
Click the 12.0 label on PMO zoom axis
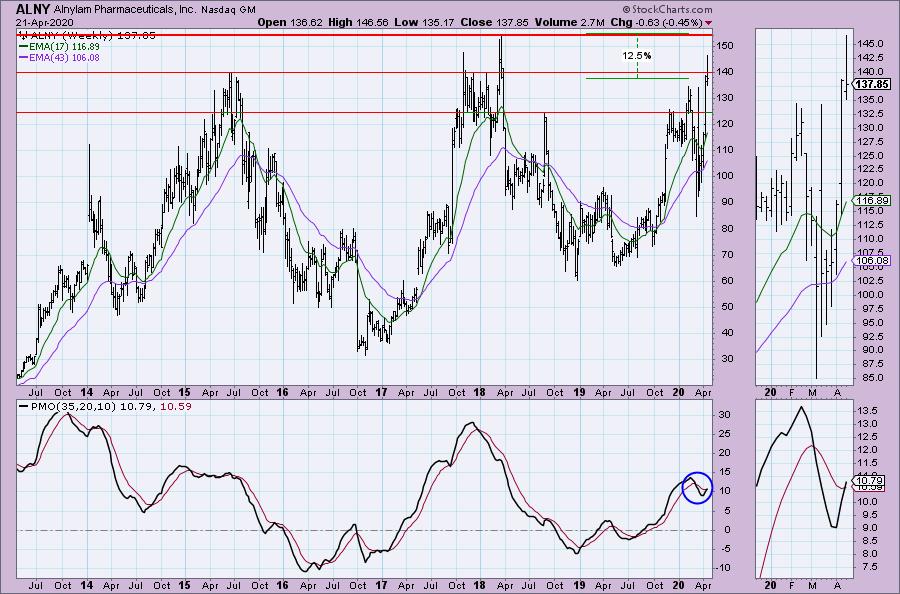click(868, 449)
